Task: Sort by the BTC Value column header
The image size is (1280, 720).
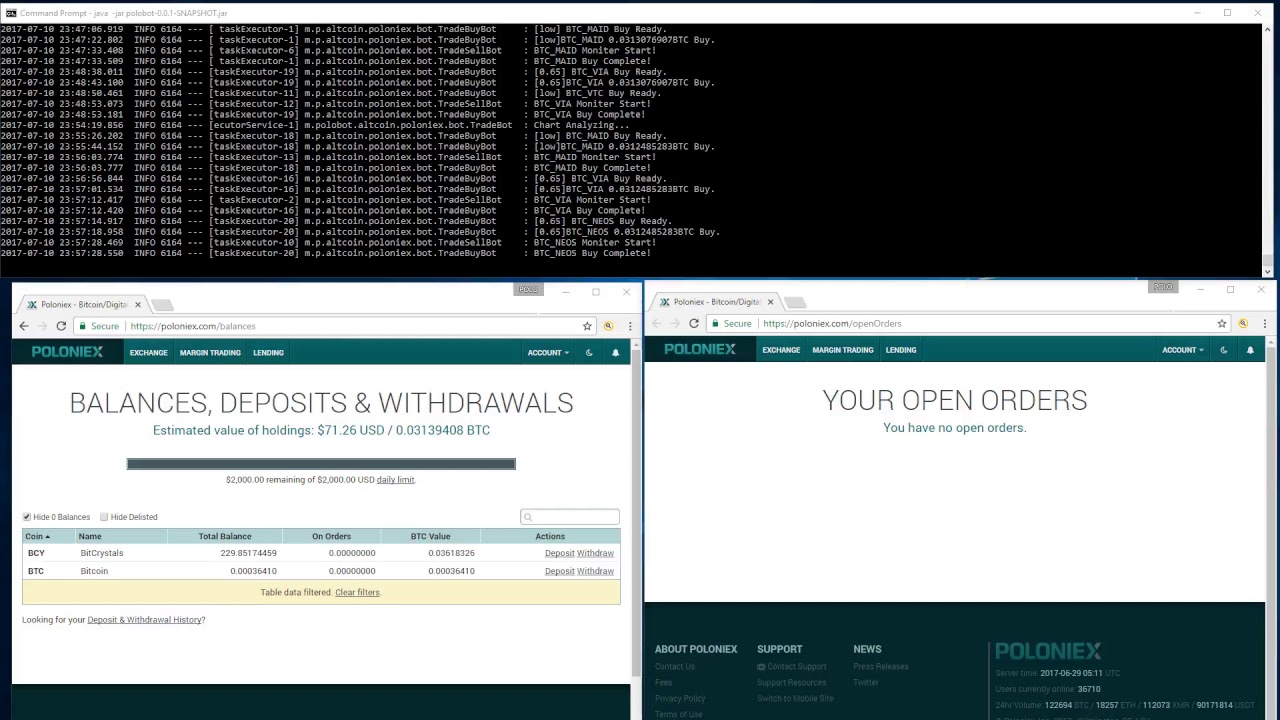Action: (430, 536)
